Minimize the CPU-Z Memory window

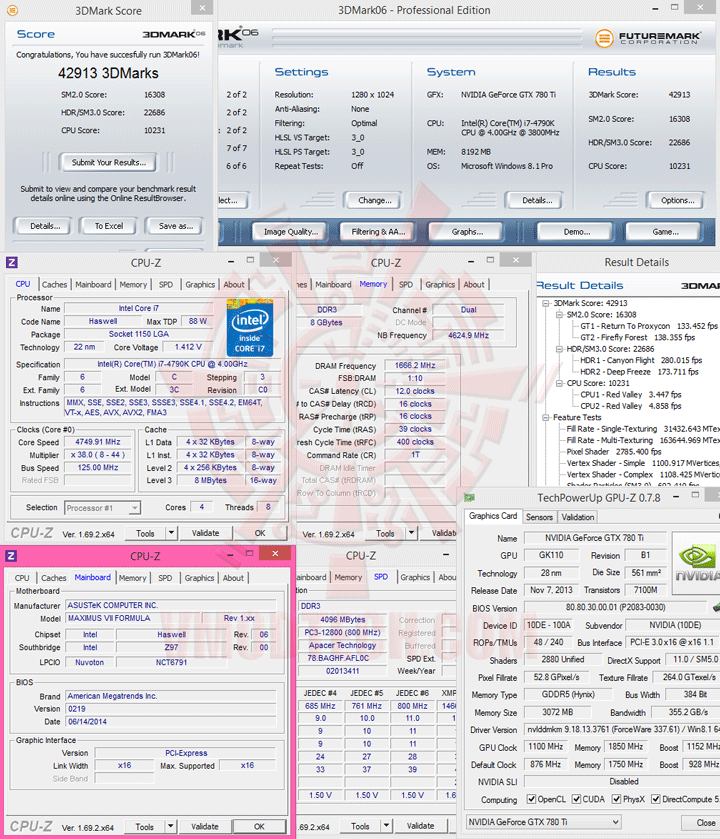471,261
